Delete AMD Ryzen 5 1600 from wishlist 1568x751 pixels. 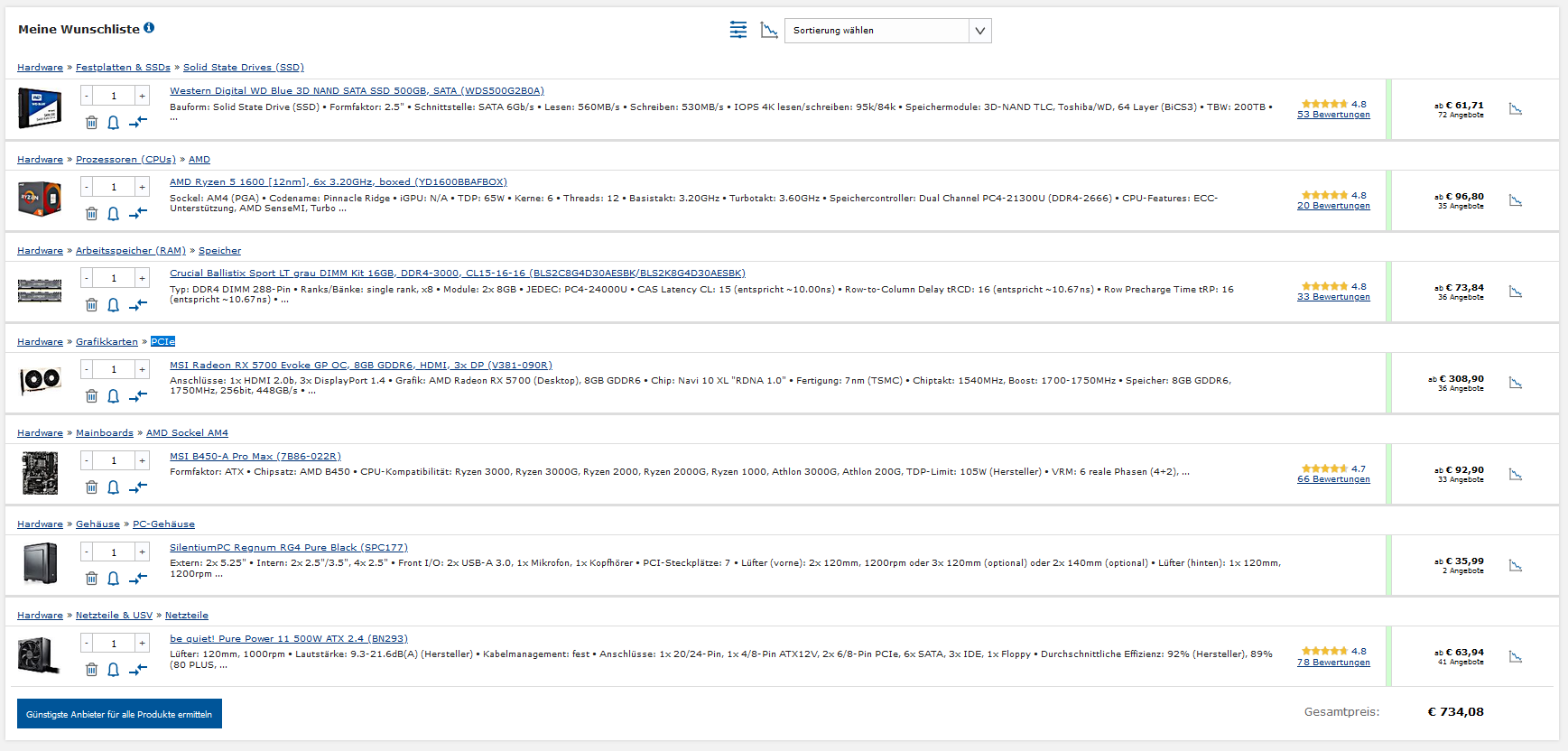91,214
